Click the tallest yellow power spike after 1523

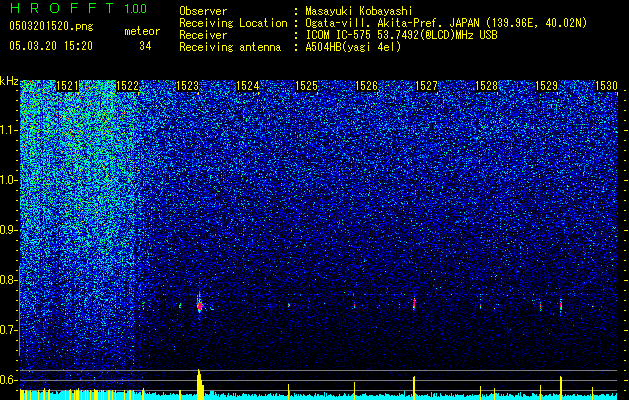click(200, 384)
